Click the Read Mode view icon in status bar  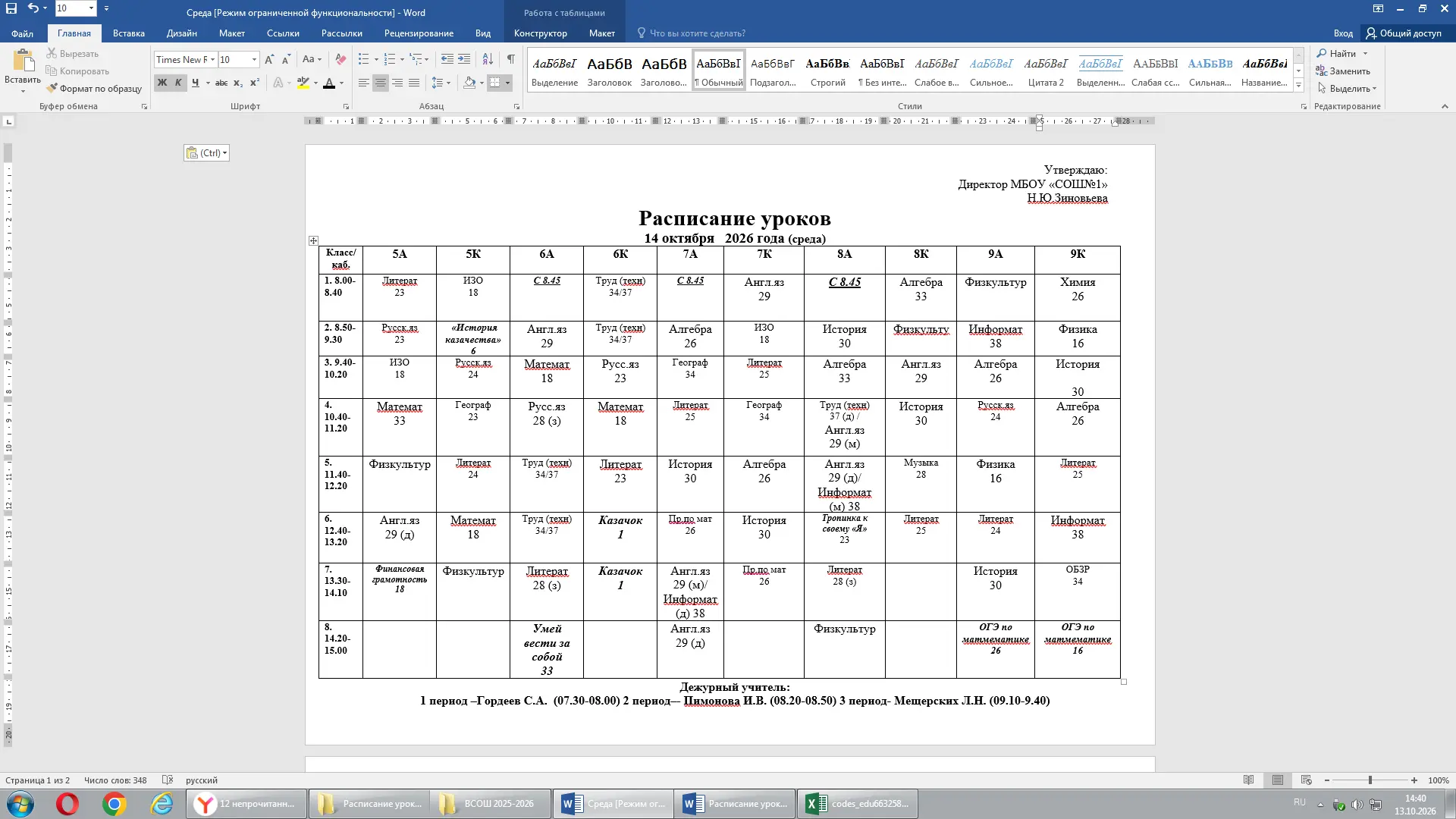coord(1248,780)
